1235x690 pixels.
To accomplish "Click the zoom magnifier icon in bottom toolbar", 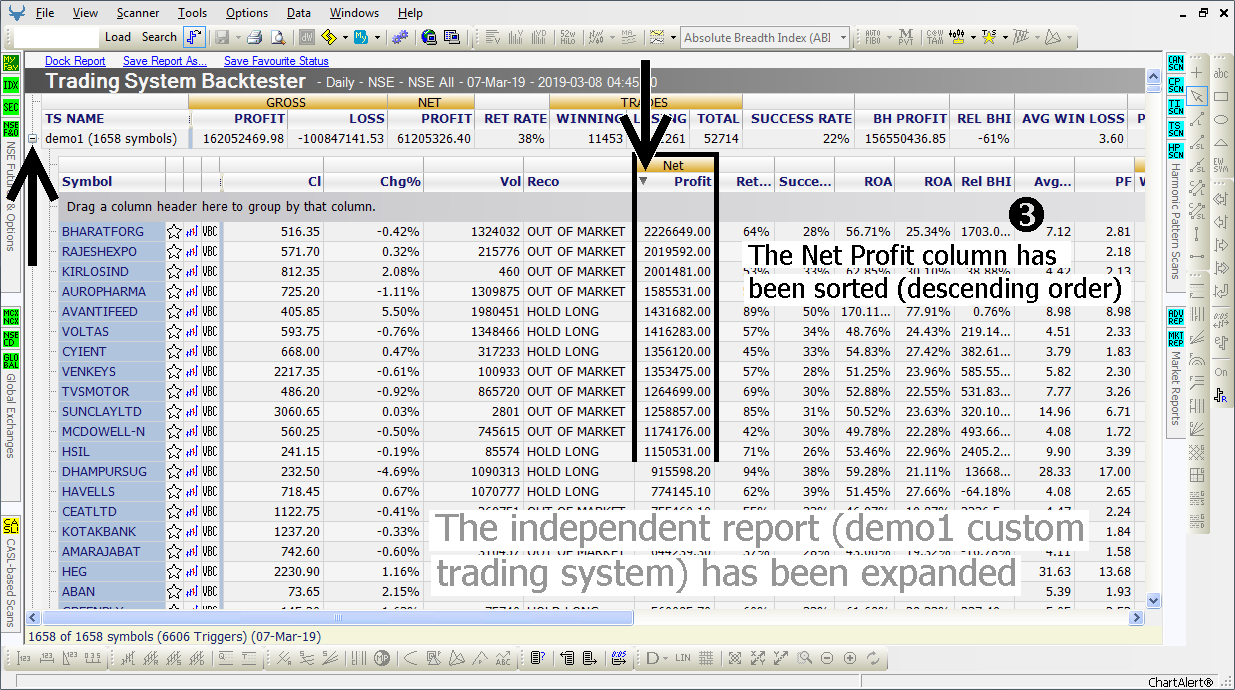I will coord(804,658).
